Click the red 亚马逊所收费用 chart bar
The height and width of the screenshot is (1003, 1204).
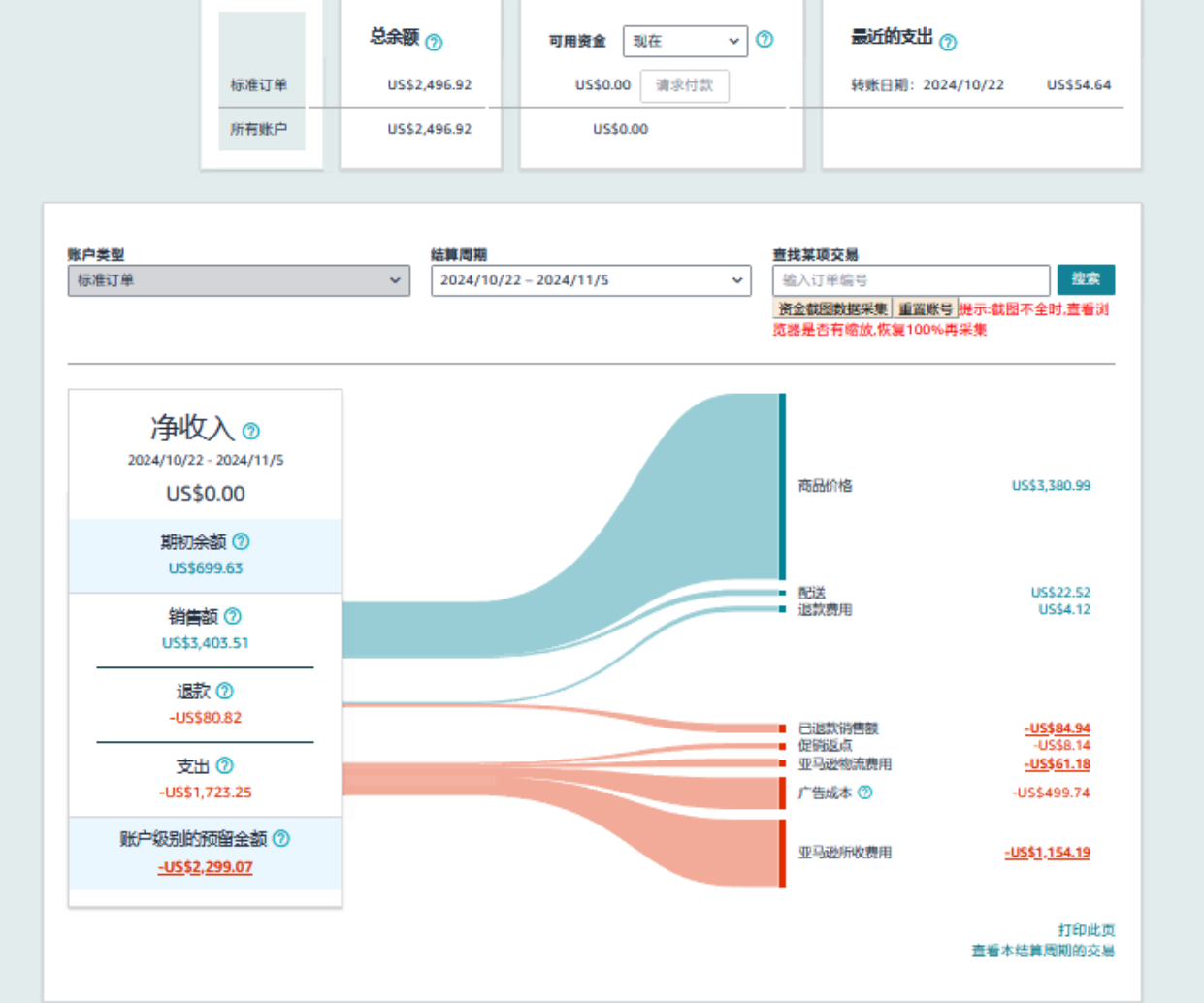coord(782,853)
